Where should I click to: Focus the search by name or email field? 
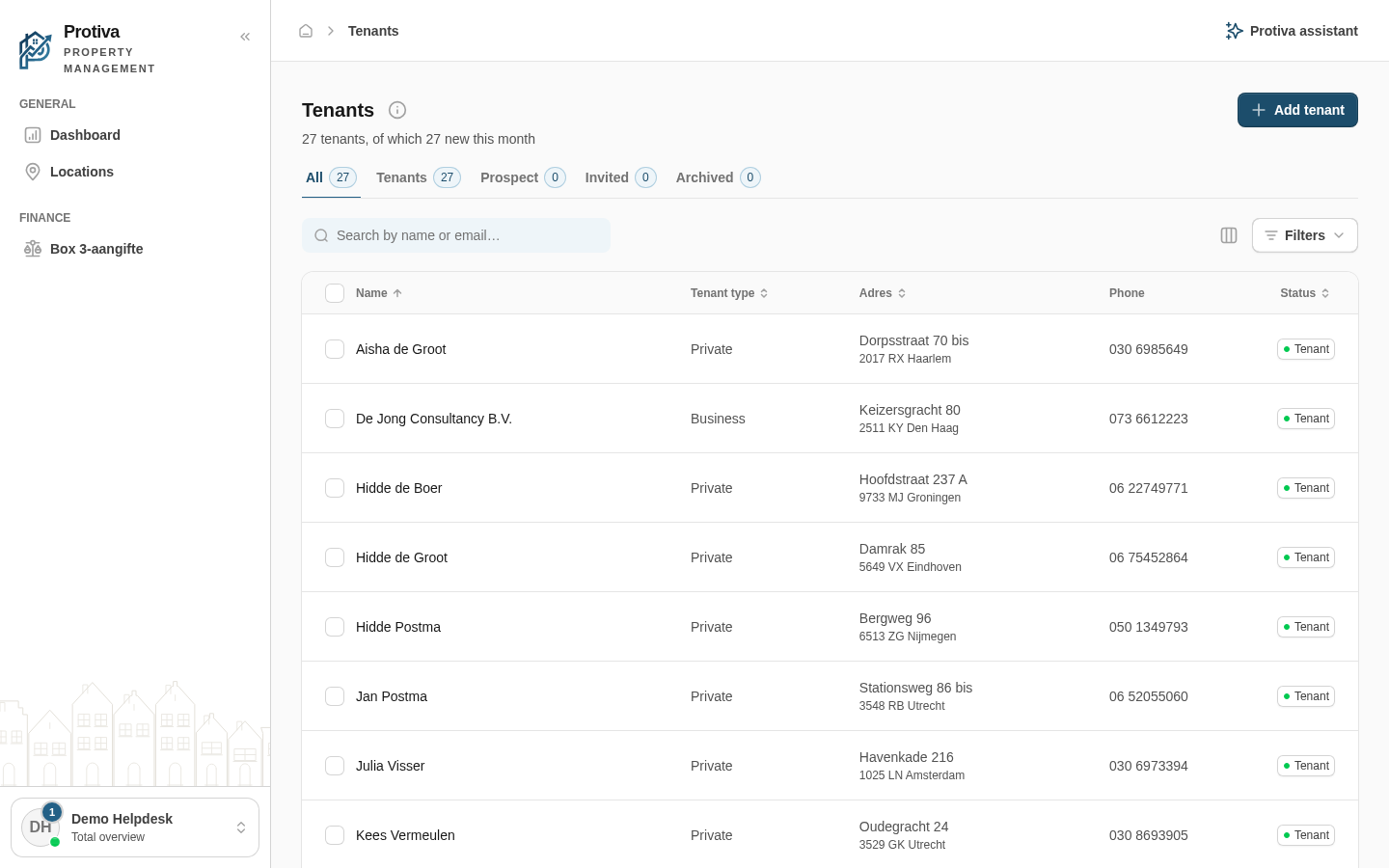click(456, 235)
